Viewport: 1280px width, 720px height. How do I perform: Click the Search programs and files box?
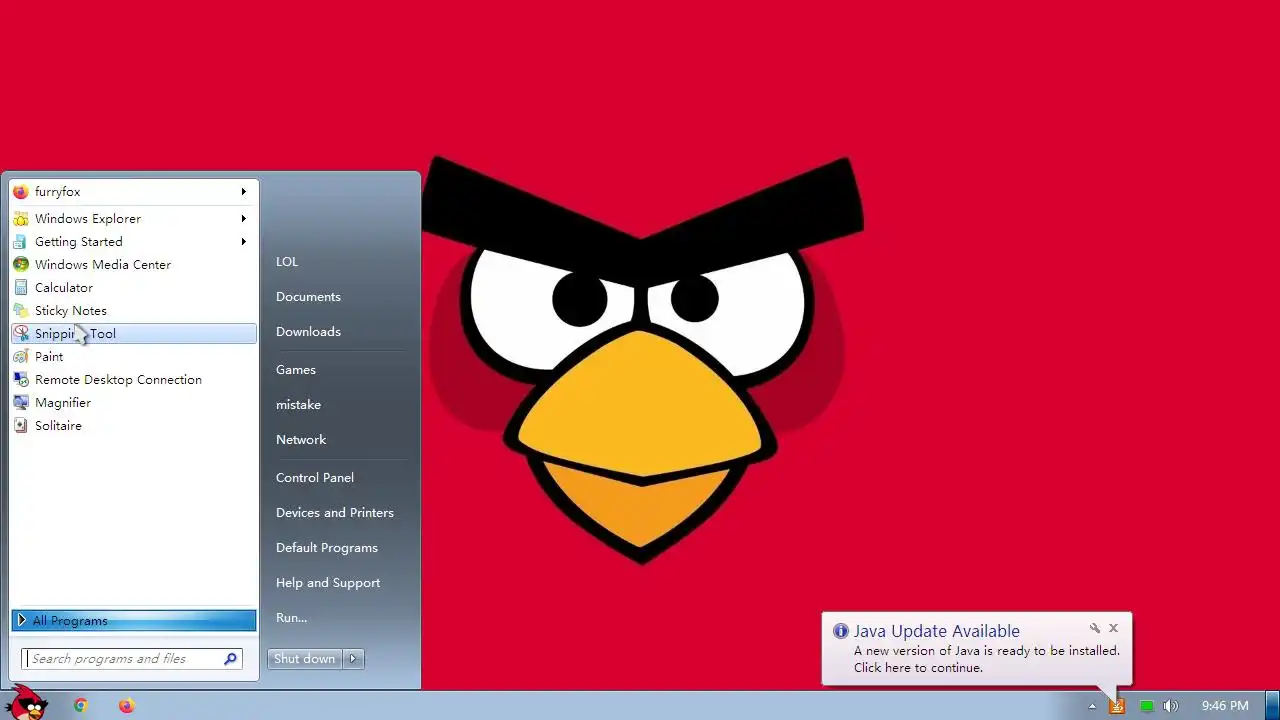132,659
